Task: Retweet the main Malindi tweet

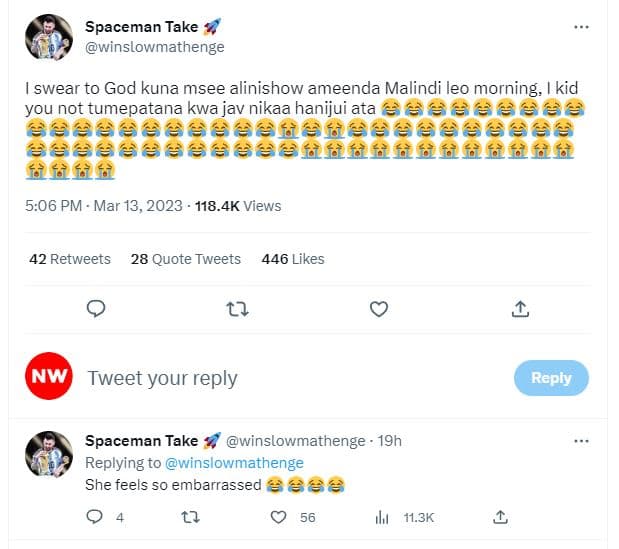Action: [237, 309]
